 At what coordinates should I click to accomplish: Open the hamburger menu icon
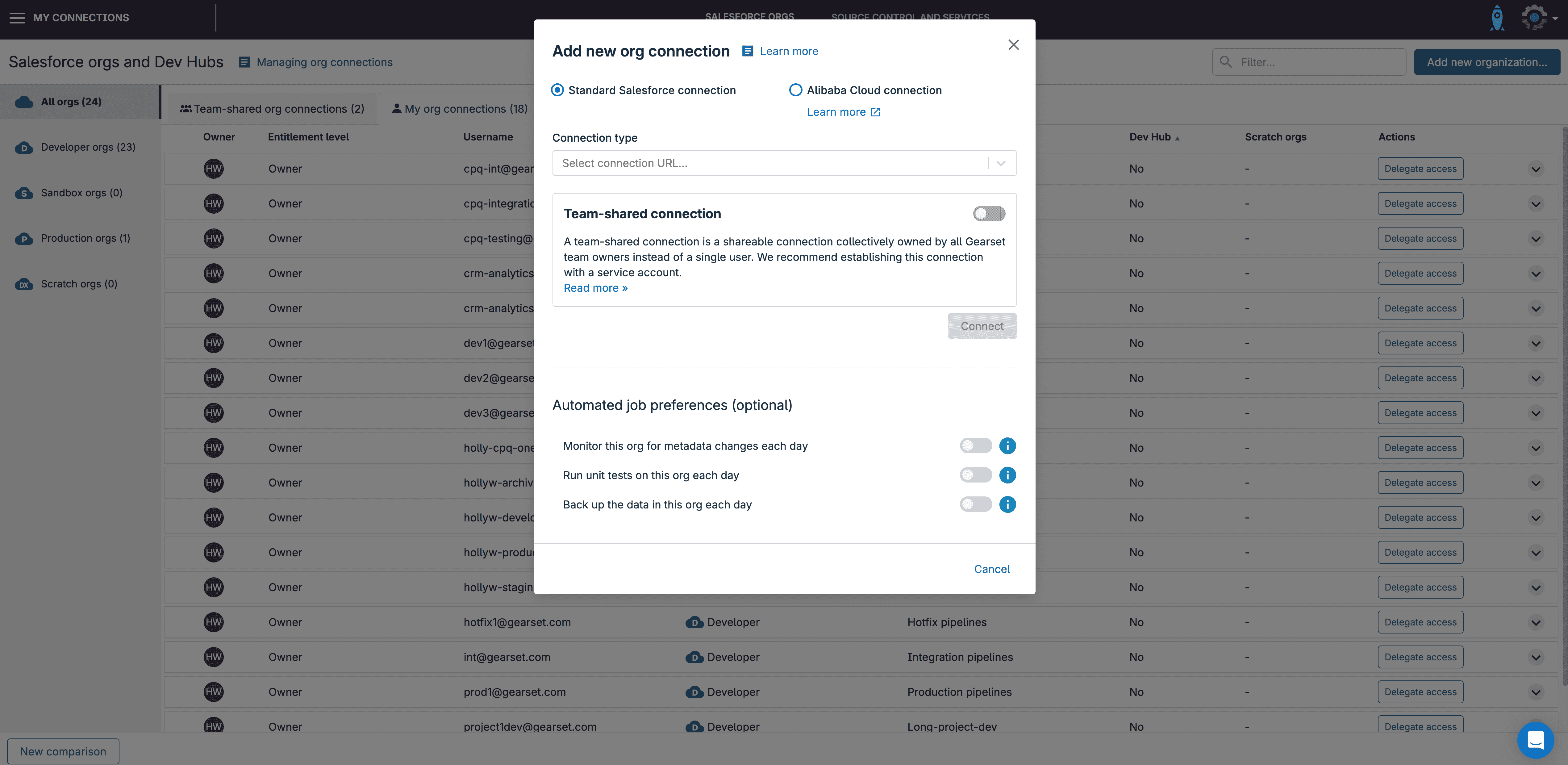tap(17, 18)
